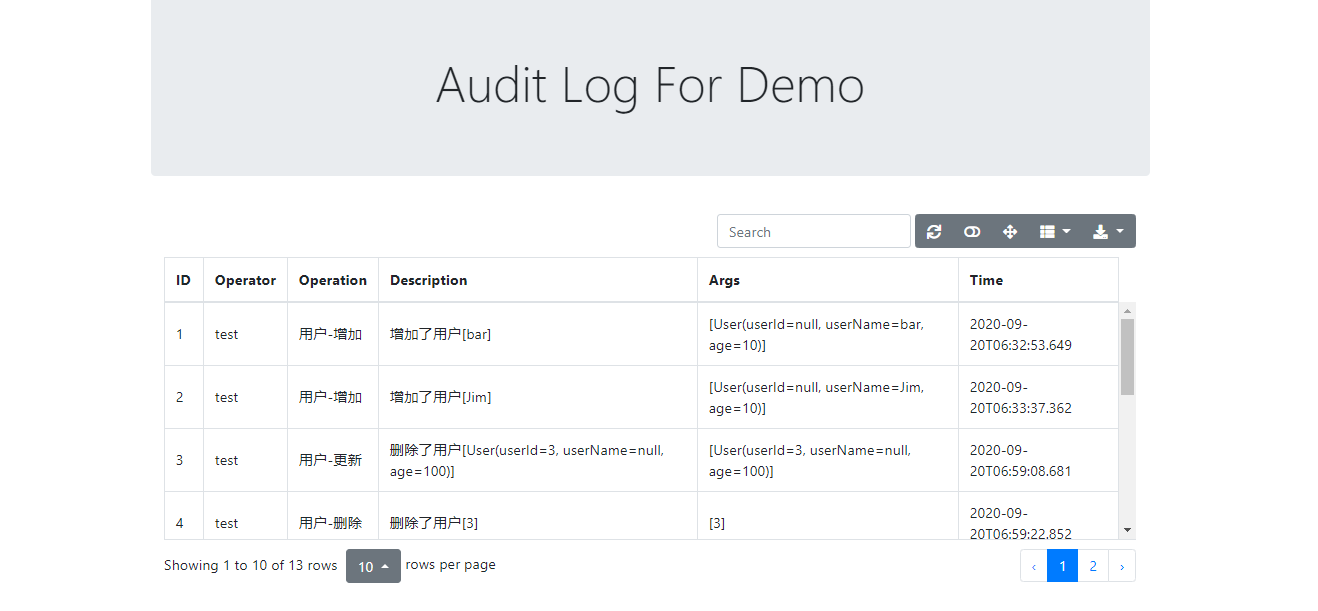This screenshot has height=611, width=1318.
Task: Sort the table by ID column
Action: click(183, 280)
